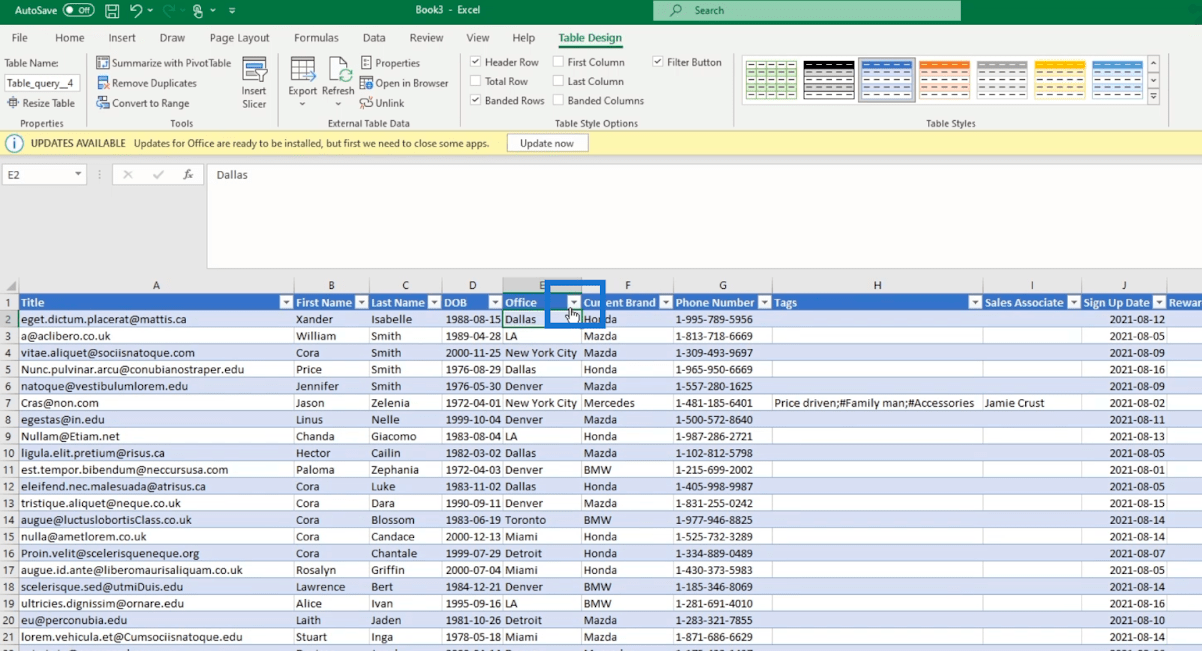
Task: Switch to the Page Layout tab
Action: (240, 38)
